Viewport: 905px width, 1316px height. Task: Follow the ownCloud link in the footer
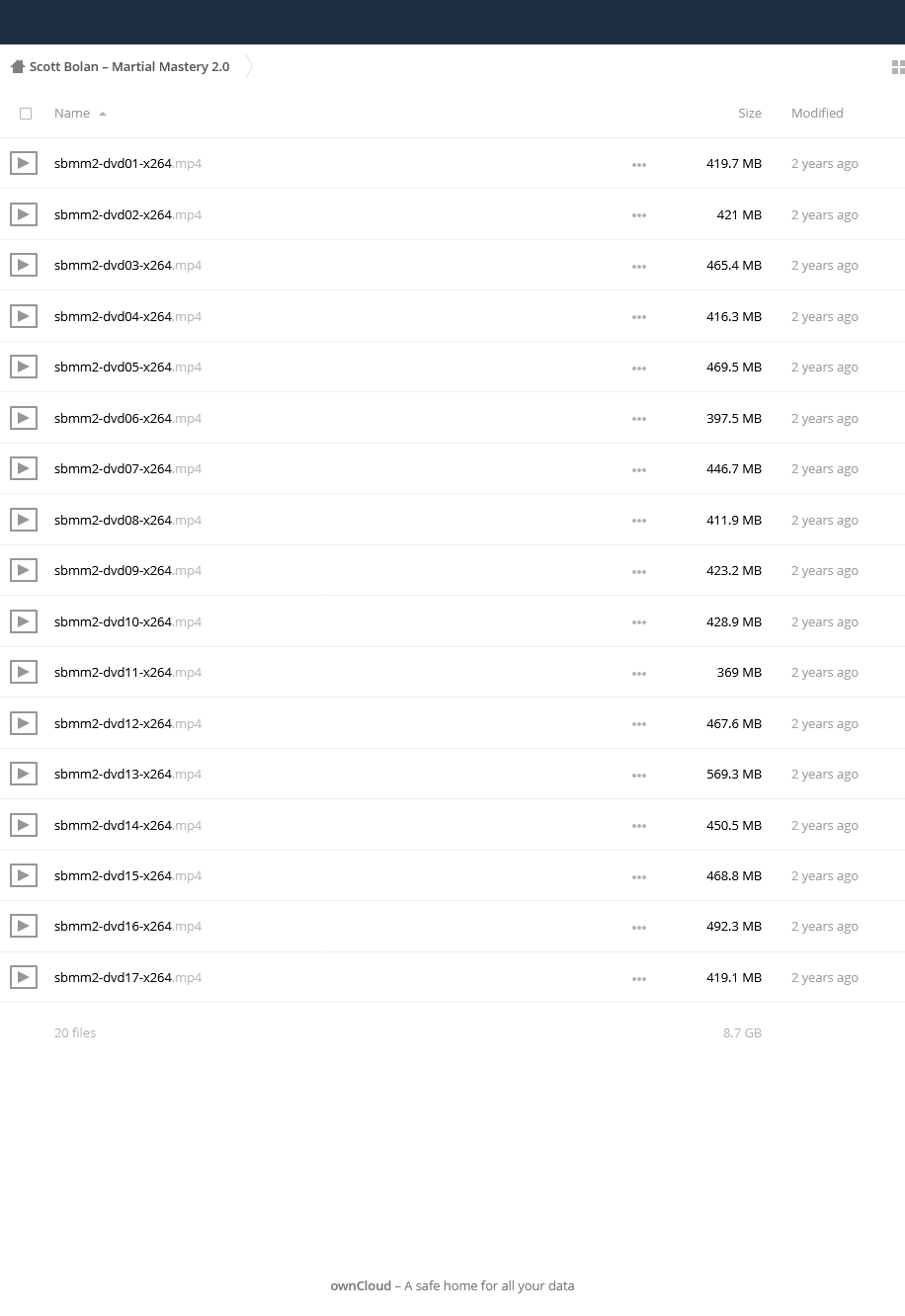[x=361, y=1285]
